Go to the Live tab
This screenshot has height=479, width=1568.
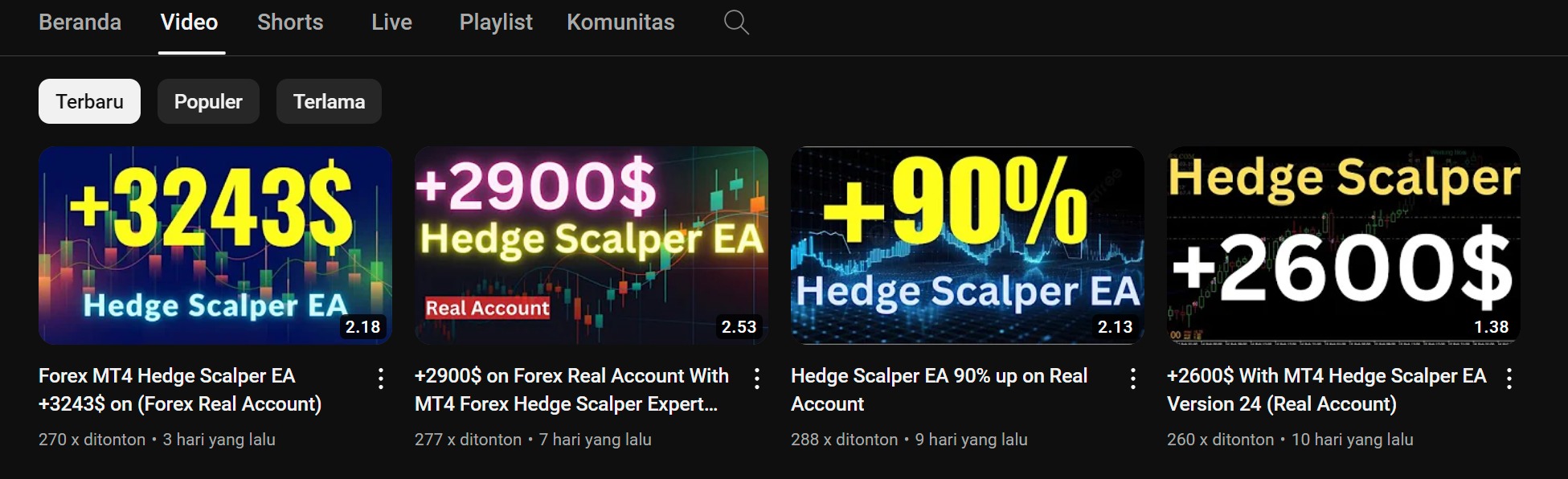(x=391, y=23)
